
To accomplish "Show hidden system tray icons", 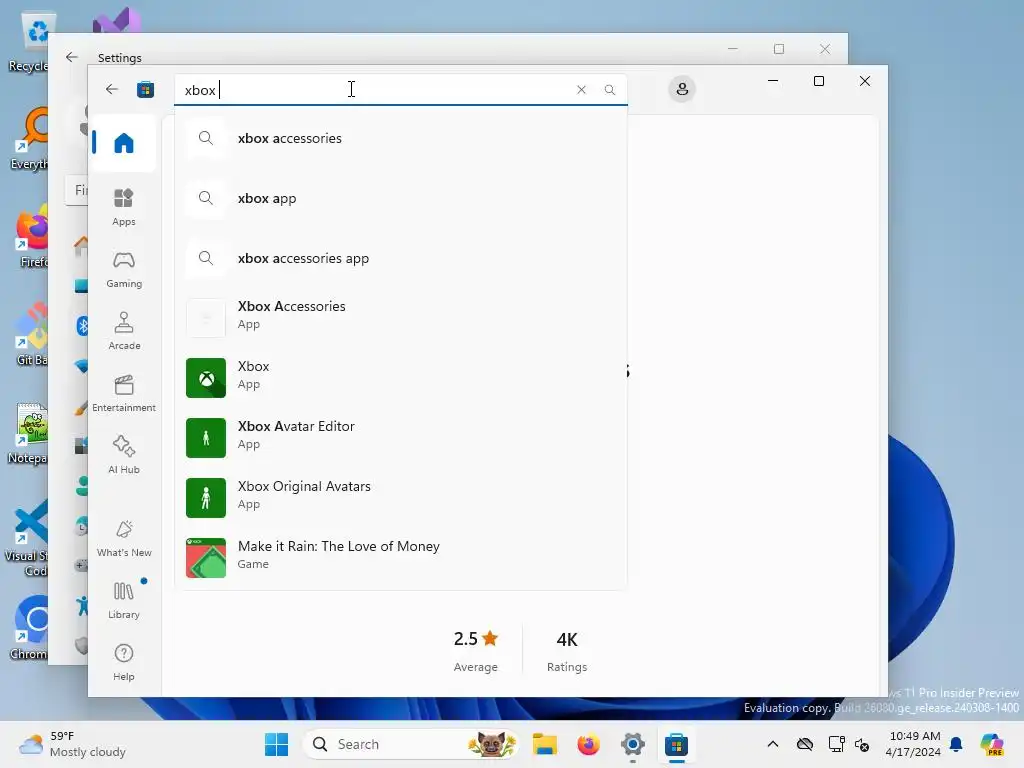I will pyautogui.click(x=773, y=744).
